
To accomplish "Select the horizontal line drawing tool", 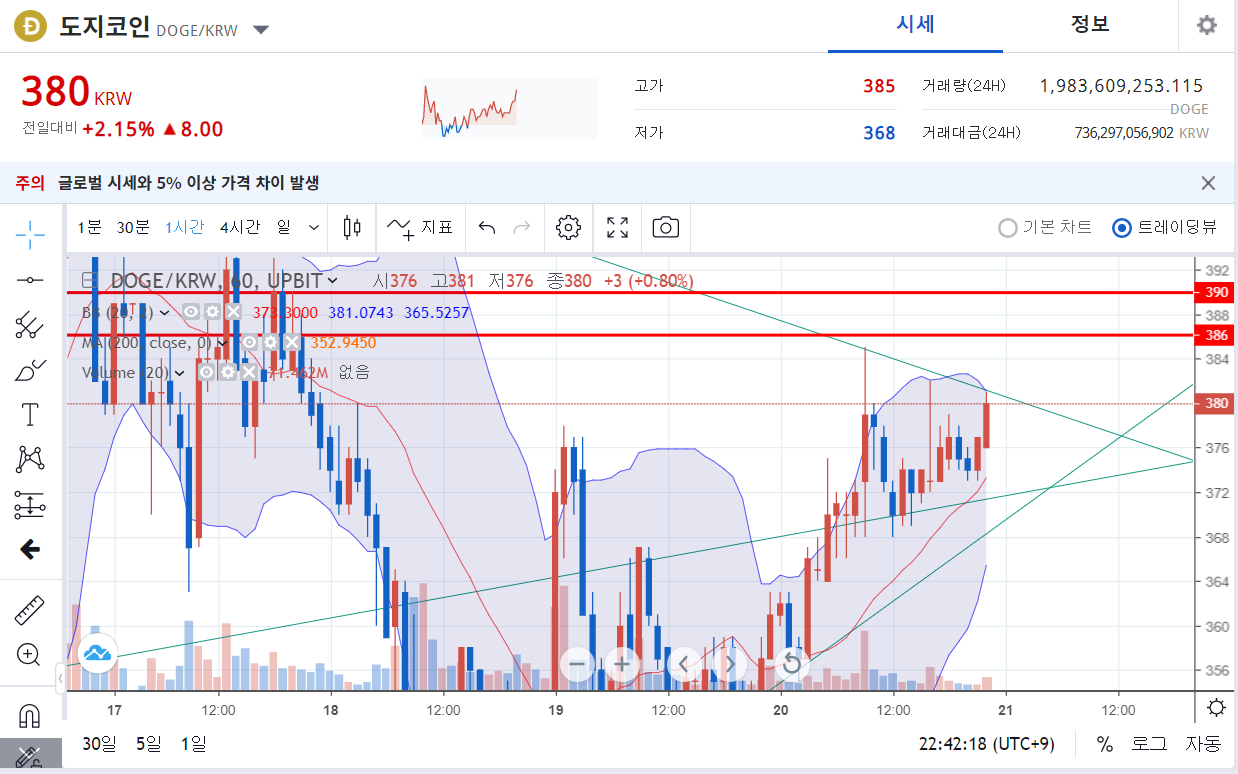I will click(30, 280).
